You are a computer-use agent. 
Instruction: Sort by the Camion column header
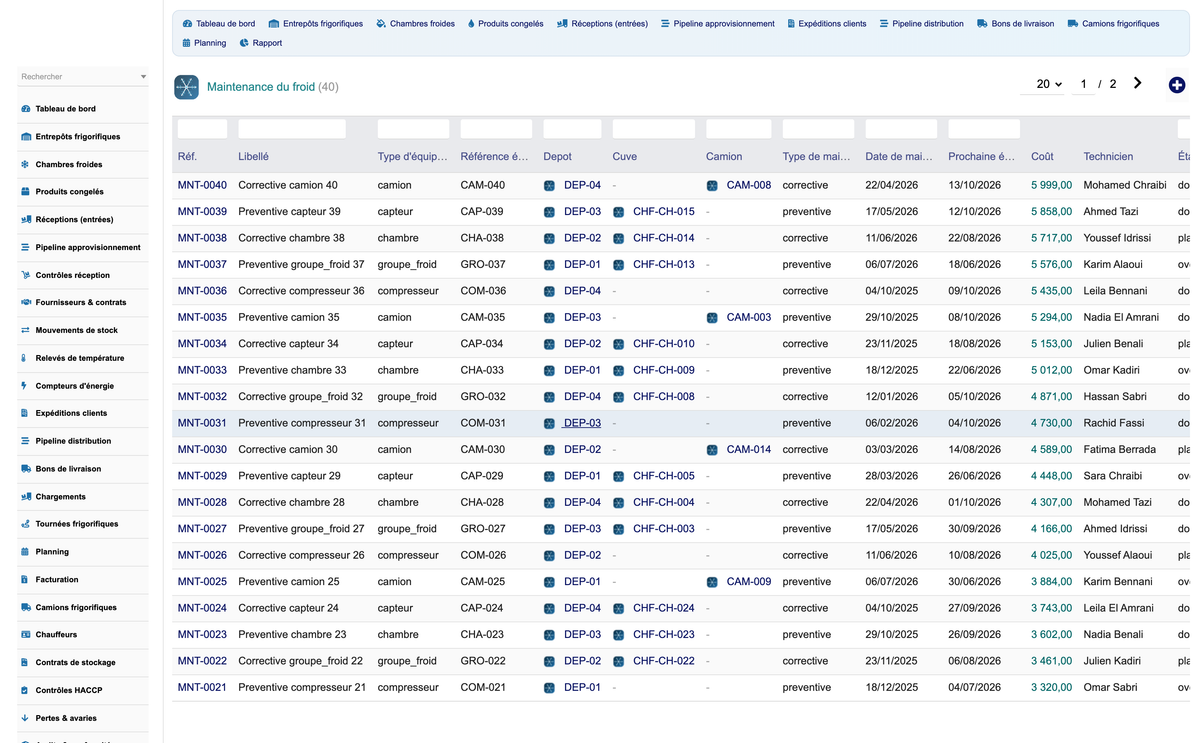tap(724, 157)
